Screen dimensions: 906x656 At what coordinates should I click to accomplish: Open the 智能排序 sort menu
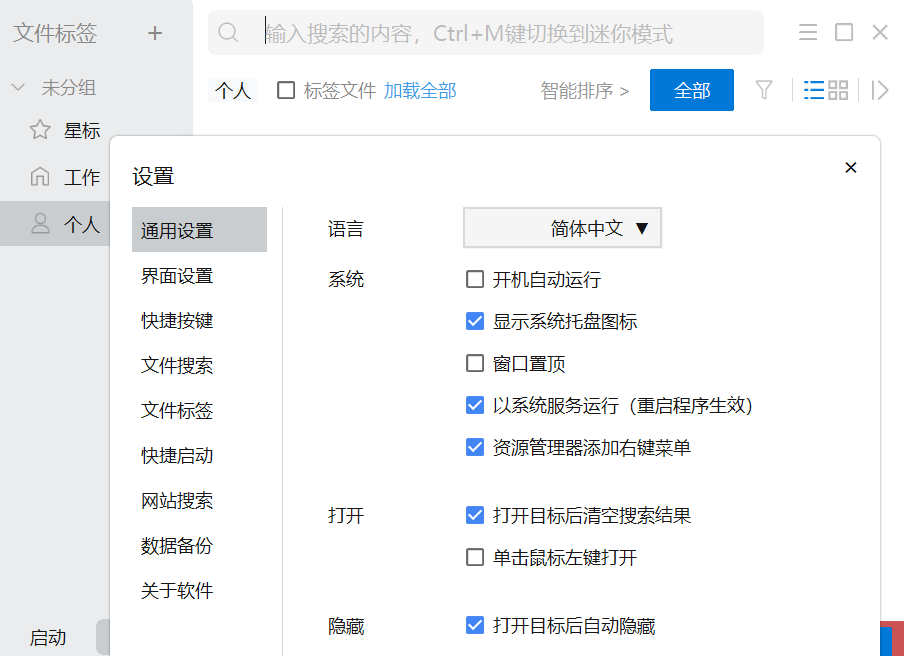click(585, 91)
